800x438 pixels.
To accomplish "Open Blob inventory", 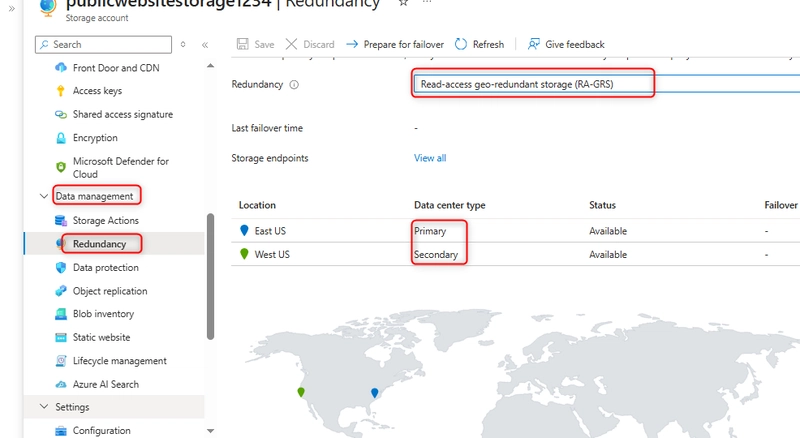I will pos(104,314).
